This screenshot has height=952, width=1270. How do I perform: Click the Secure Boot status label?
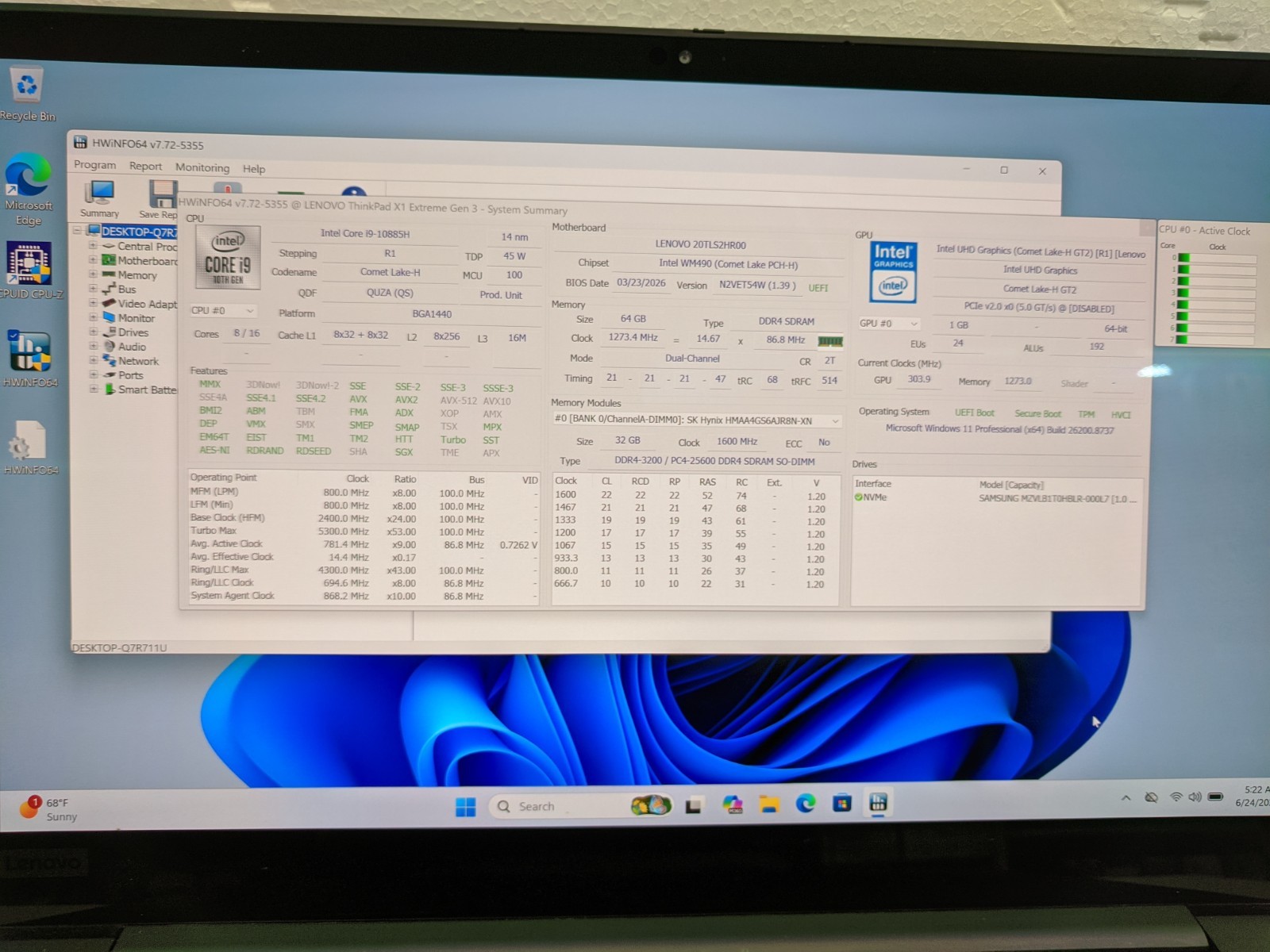(1037, 414)
